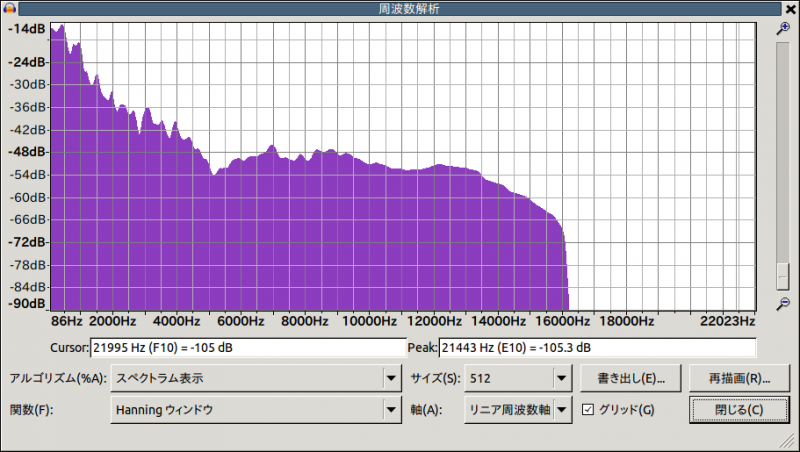Click the Audacity headphones icon in title bar
This screenshot has height=452, width=800.
tap(9, 8)
